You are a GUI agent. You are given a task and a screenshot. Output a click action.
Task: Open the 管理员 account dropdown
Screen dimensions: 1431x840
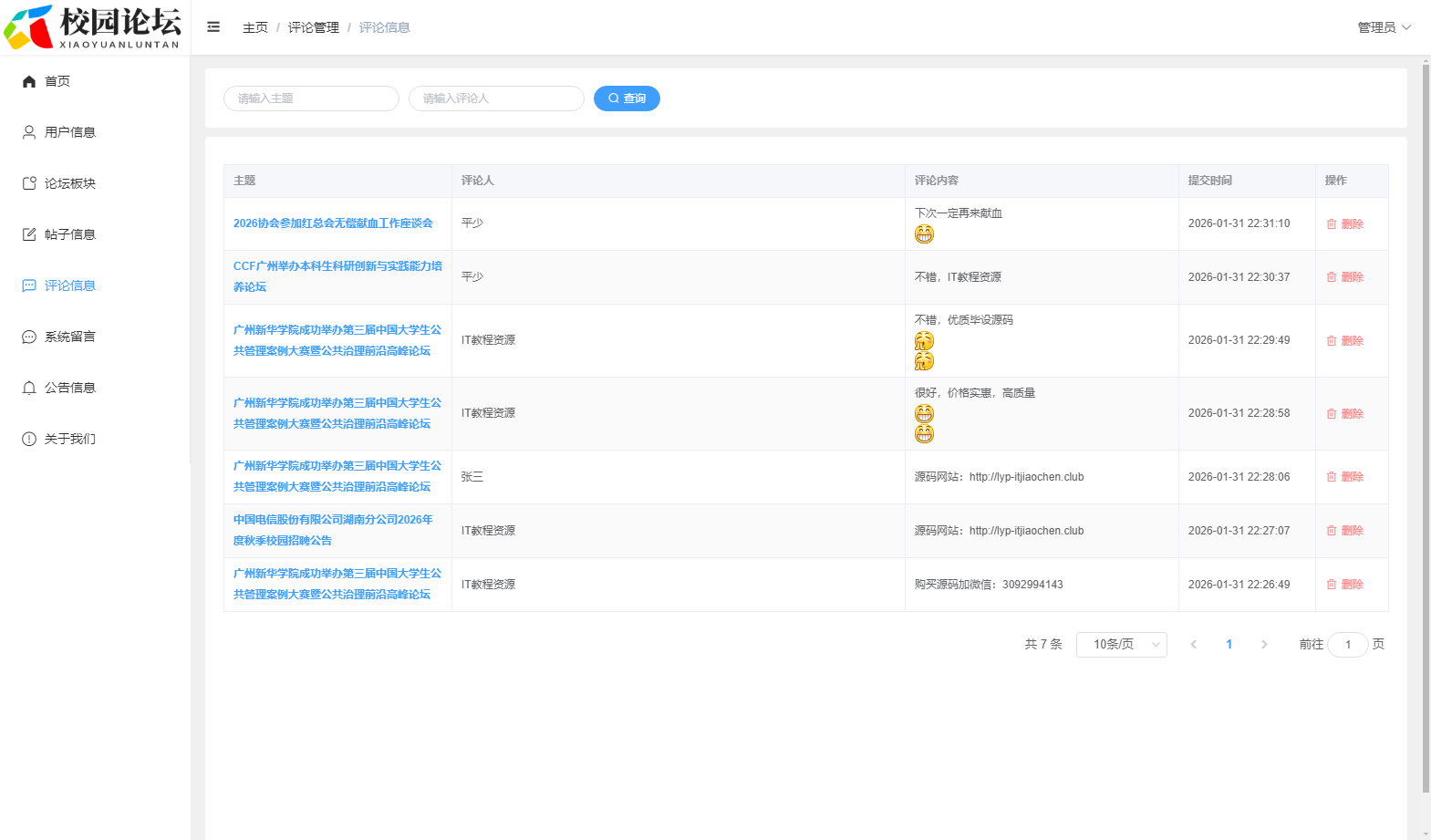1384,27
